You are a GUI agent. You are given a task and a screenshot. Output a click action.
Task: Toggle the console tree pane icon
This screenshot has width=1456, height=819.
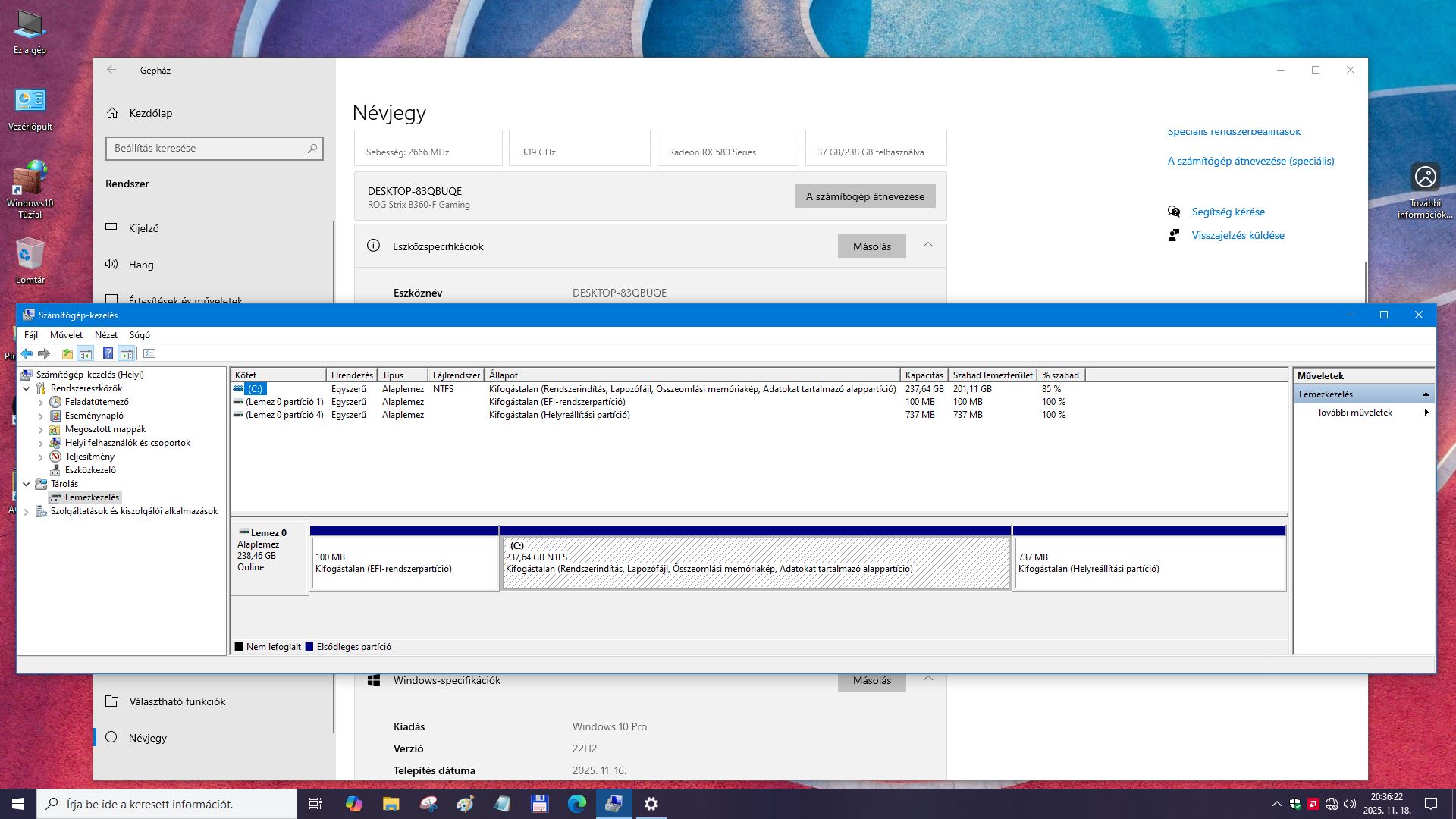pos(86,353)
